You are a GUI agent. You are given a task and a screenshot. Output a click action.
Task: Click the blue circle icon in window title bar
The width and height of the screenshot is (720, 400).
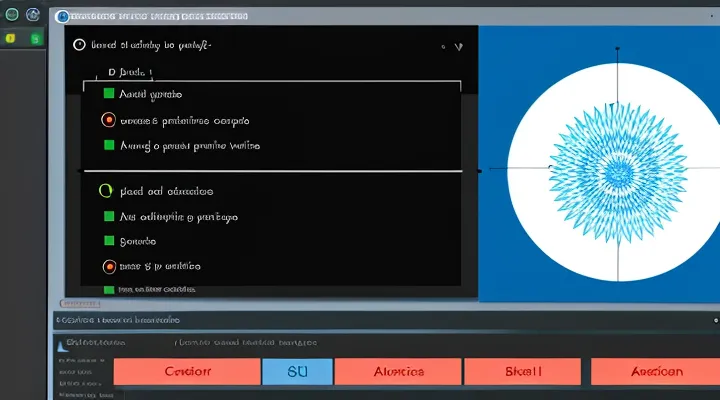pos(64,16)
